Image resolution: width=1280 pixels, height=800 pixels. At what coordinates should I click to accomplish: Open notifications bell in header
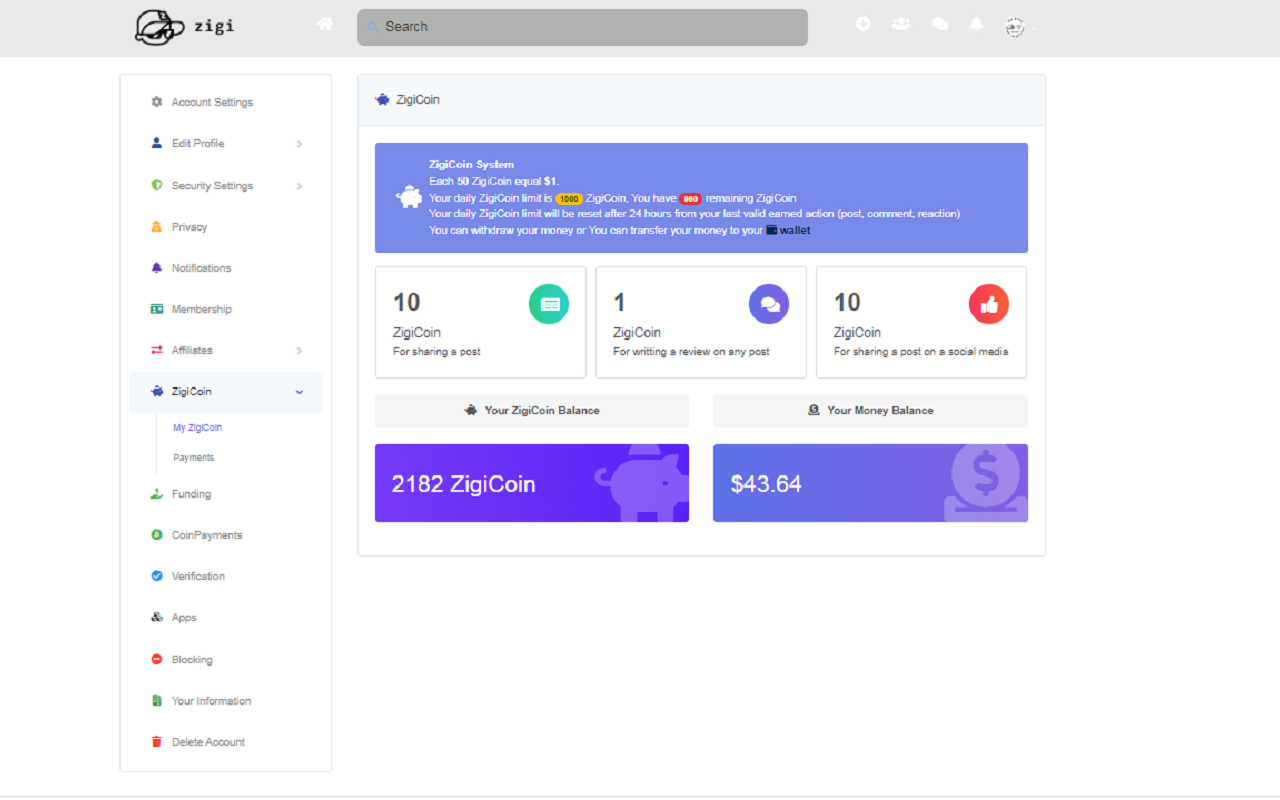pos(977,24)
